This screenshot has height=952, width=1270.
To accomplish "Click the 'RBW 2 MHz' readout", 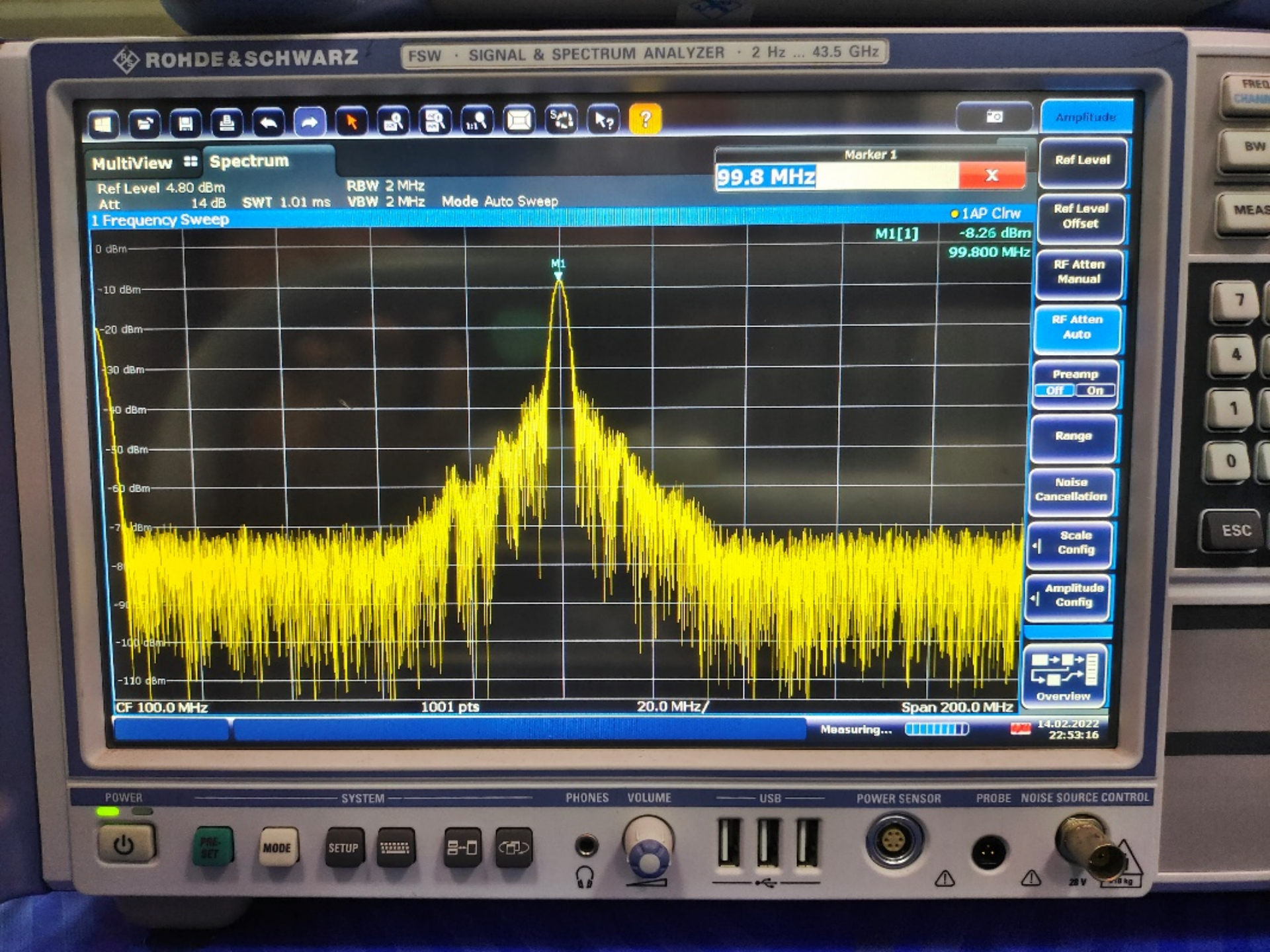I will click(386, 186).
